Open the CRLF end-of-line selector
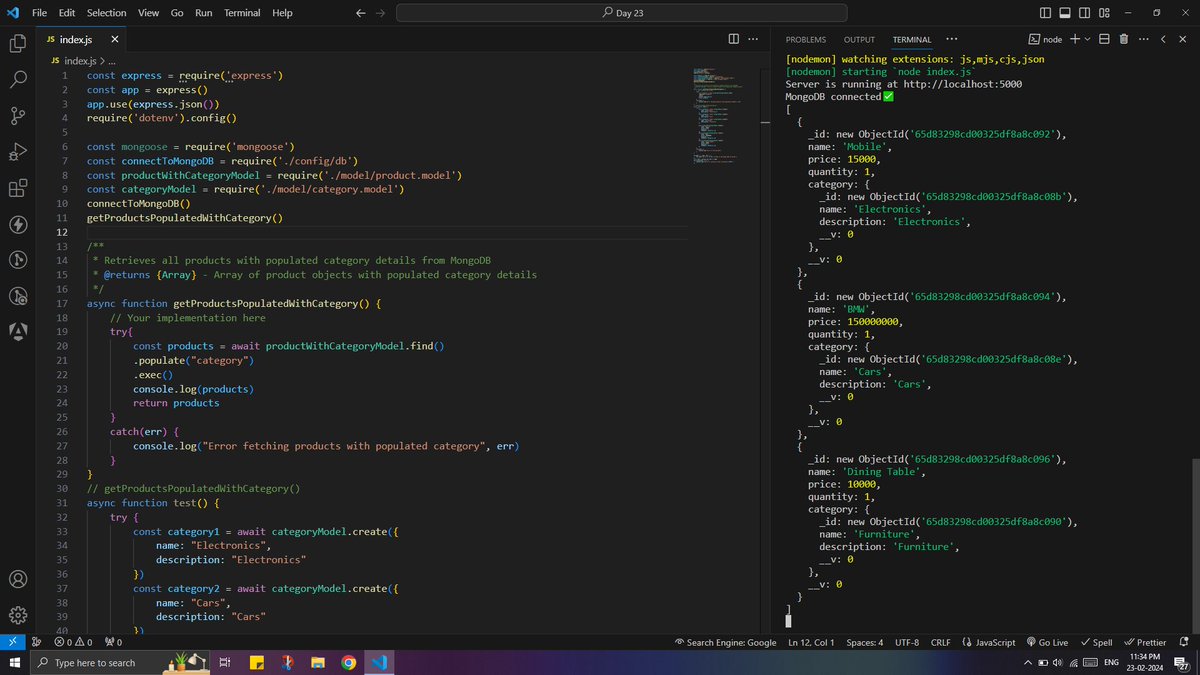 (x=940, y=642)
